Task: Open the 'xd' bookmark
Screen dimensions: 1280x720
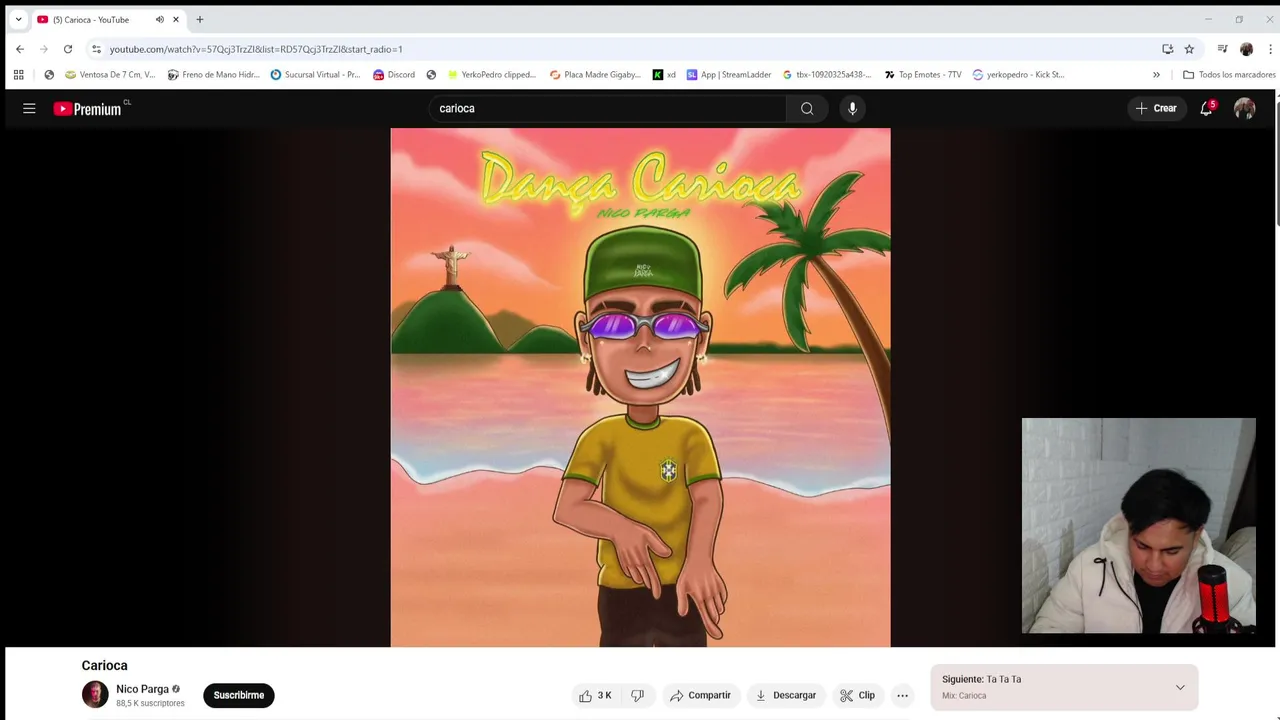Action: [x=664, y=74]
